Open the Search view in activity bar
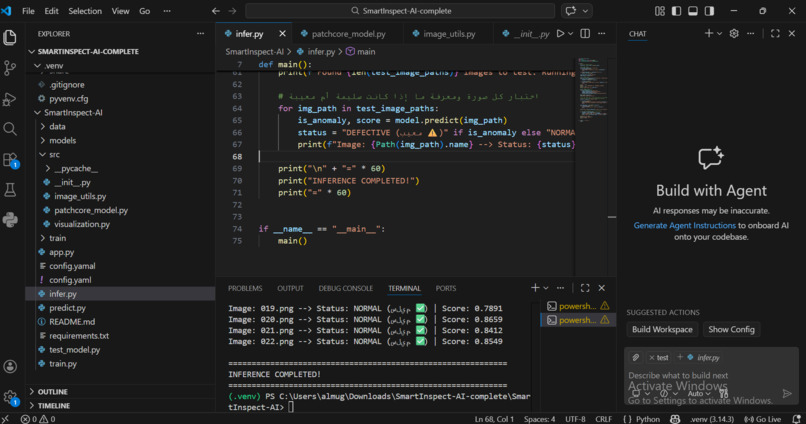Screen dimensions: 806x424 coord(10,128)
